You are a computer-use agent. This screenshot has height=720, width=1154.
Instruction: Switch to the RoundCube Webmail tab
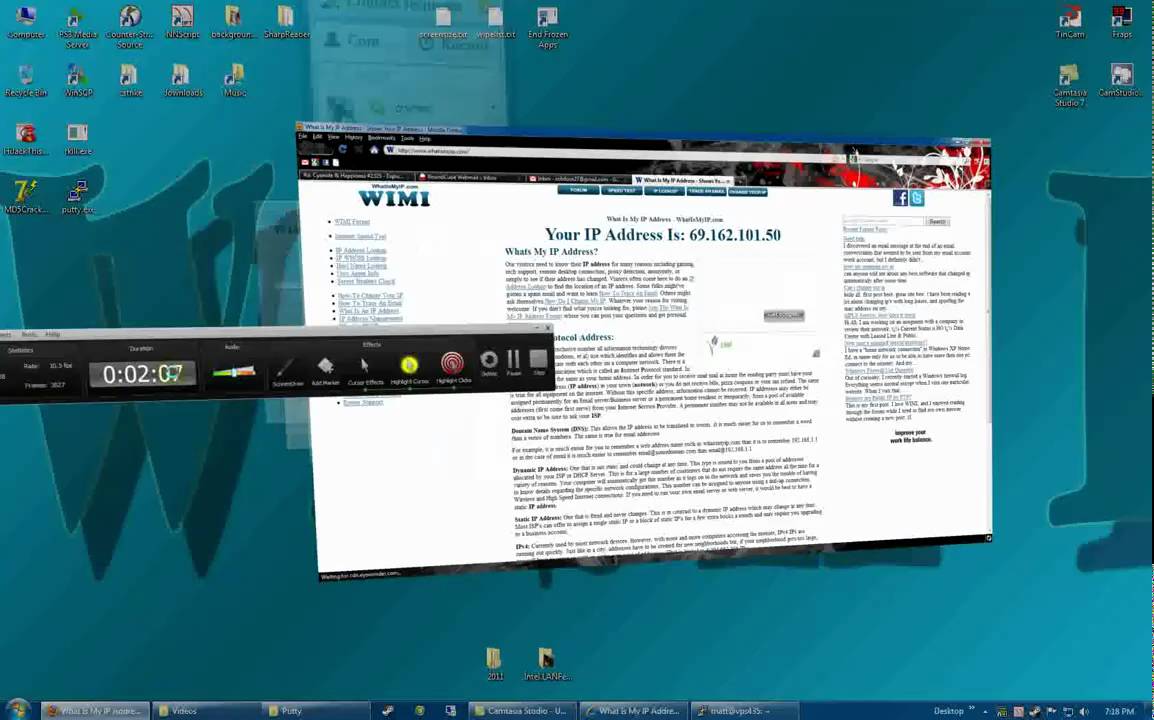(x=470, y=177)
